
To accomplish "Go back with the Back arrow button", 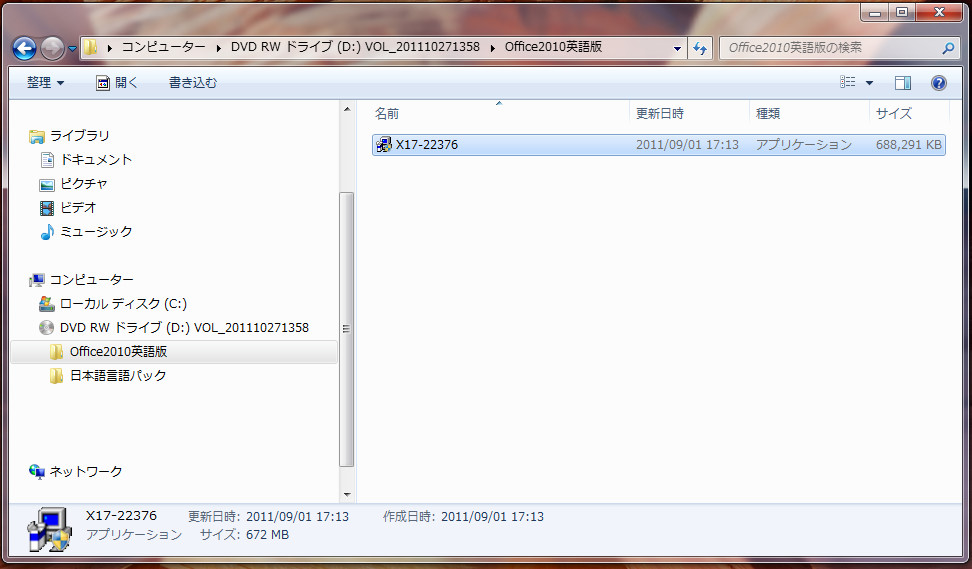I will [24, 48].
